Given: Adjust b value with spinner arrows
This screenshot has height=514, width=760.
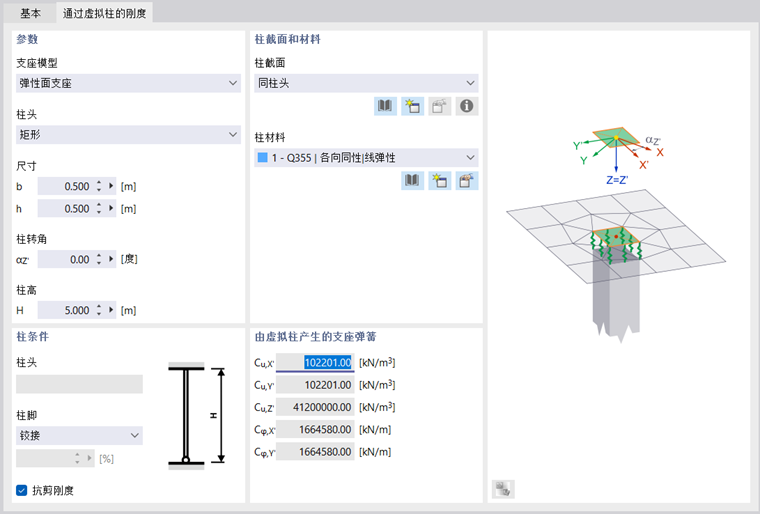Looking at the screenshot, I should point(99,186).
